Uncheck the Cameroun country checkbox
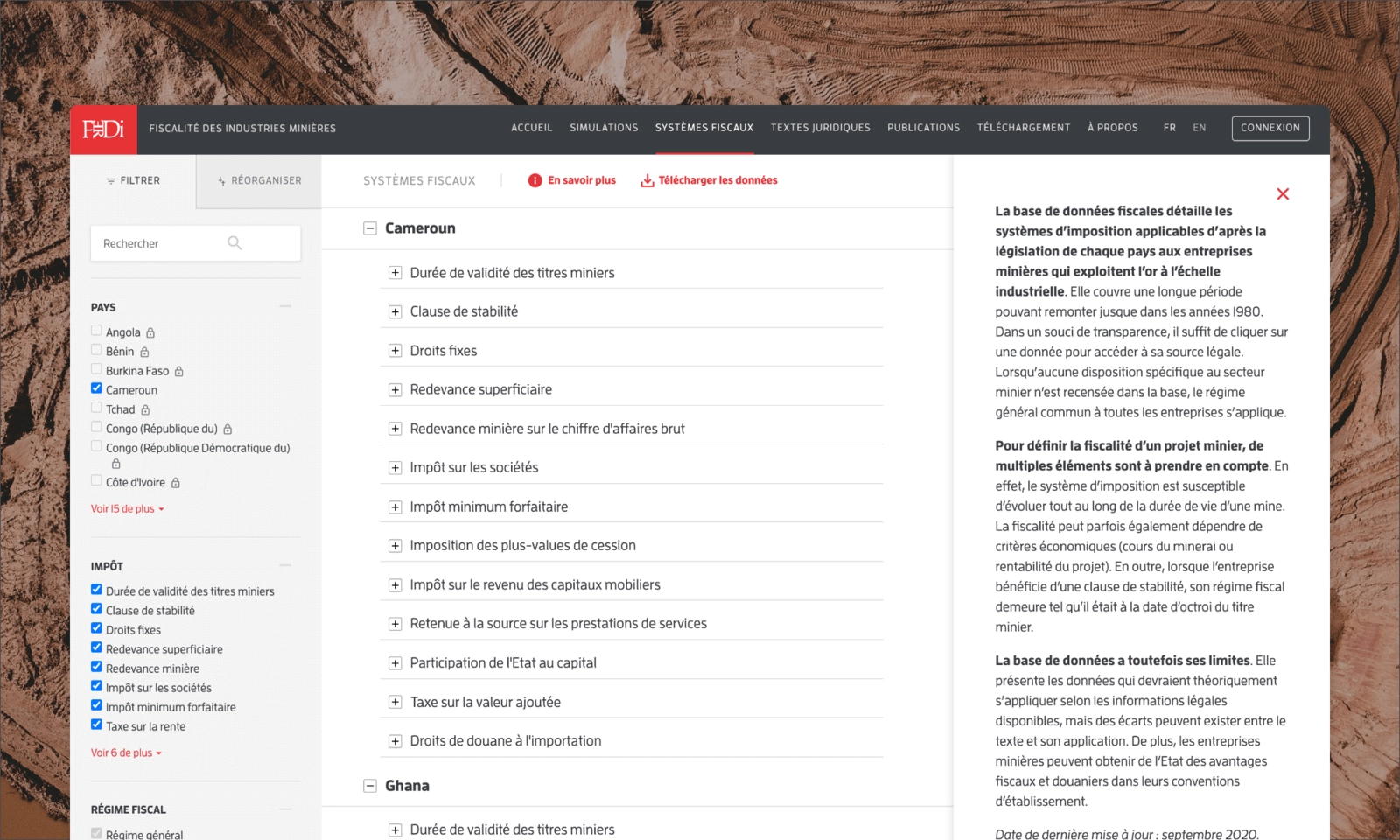Image resolution: width=1400 pixels, height=840 pixels. 96,388
